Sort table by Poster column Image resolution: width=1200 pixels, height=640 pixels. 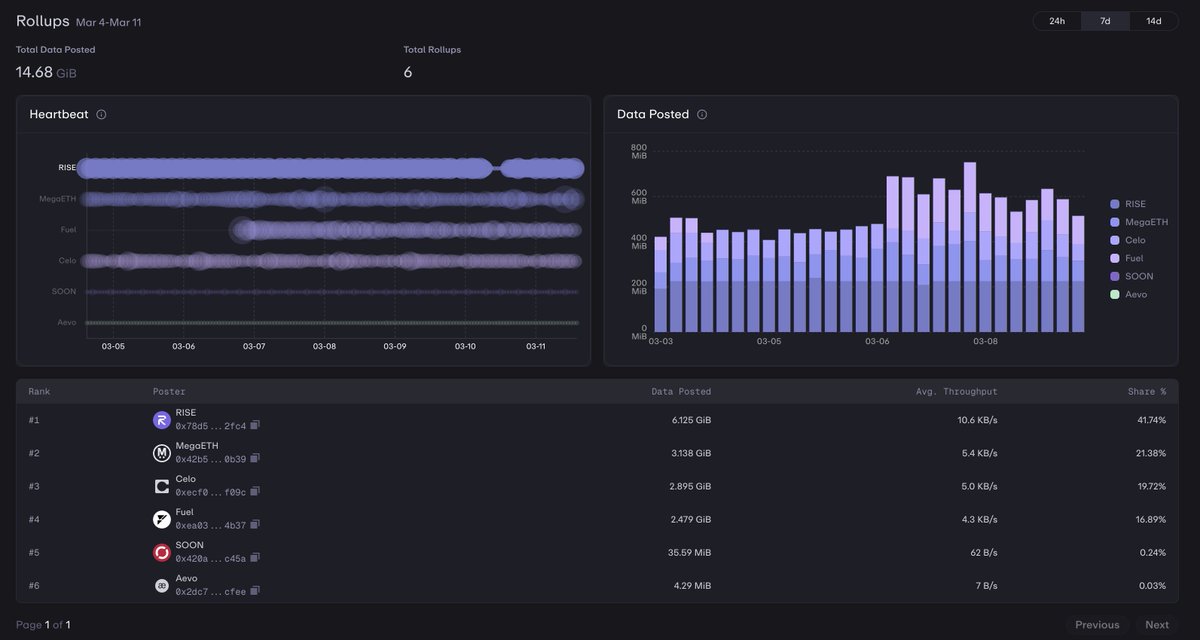point(169,391)
